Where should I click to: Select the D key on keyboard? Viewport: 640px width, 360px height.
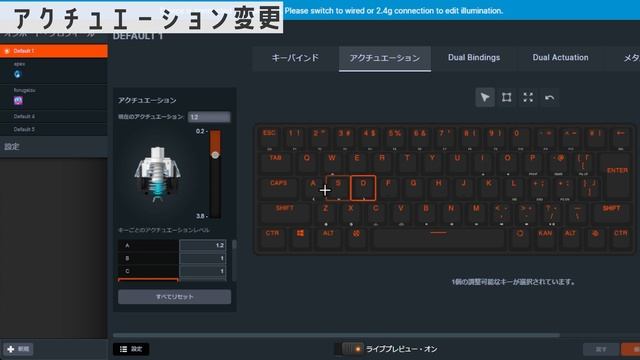pos(363,188)
